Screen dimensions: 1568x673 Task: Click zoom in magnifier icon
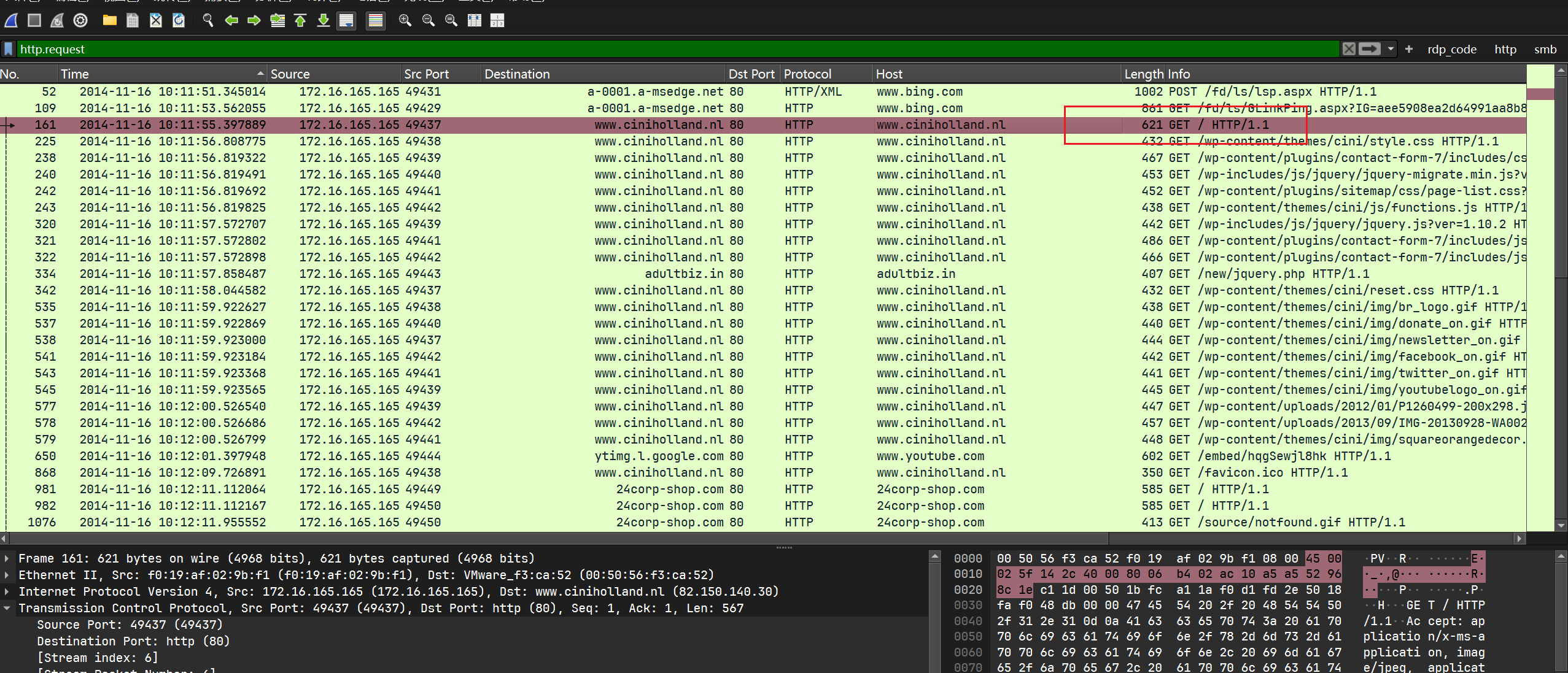click(x=405, y=21)
